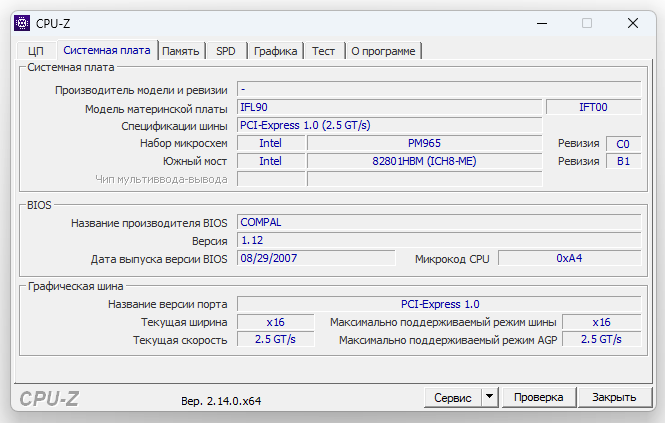Click the BIOS date value 08/29/2007
The width and height of the screenshot is (665, 423).
[x=316, y=258]
